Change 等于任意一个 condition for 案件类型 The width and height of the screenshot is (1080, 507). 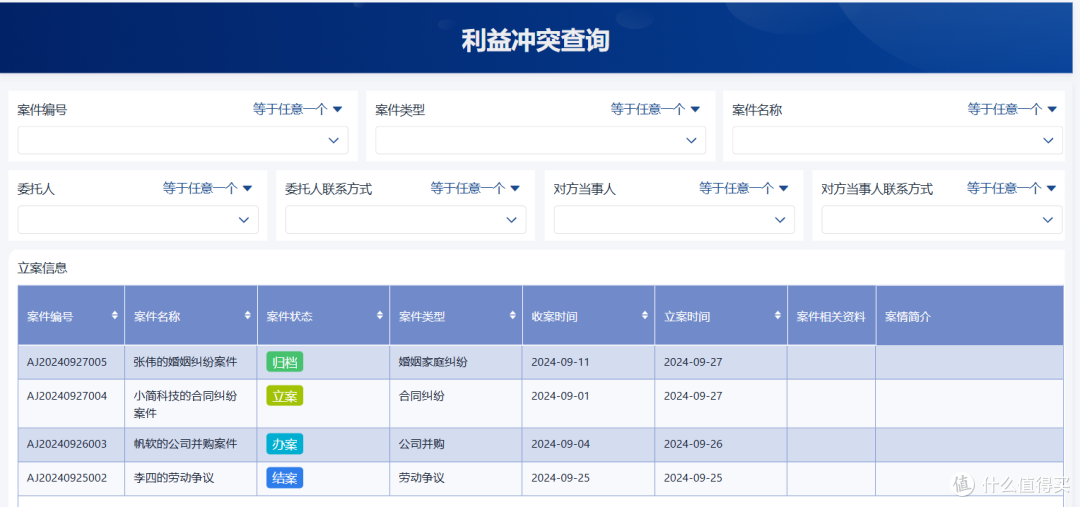[655, 109]
